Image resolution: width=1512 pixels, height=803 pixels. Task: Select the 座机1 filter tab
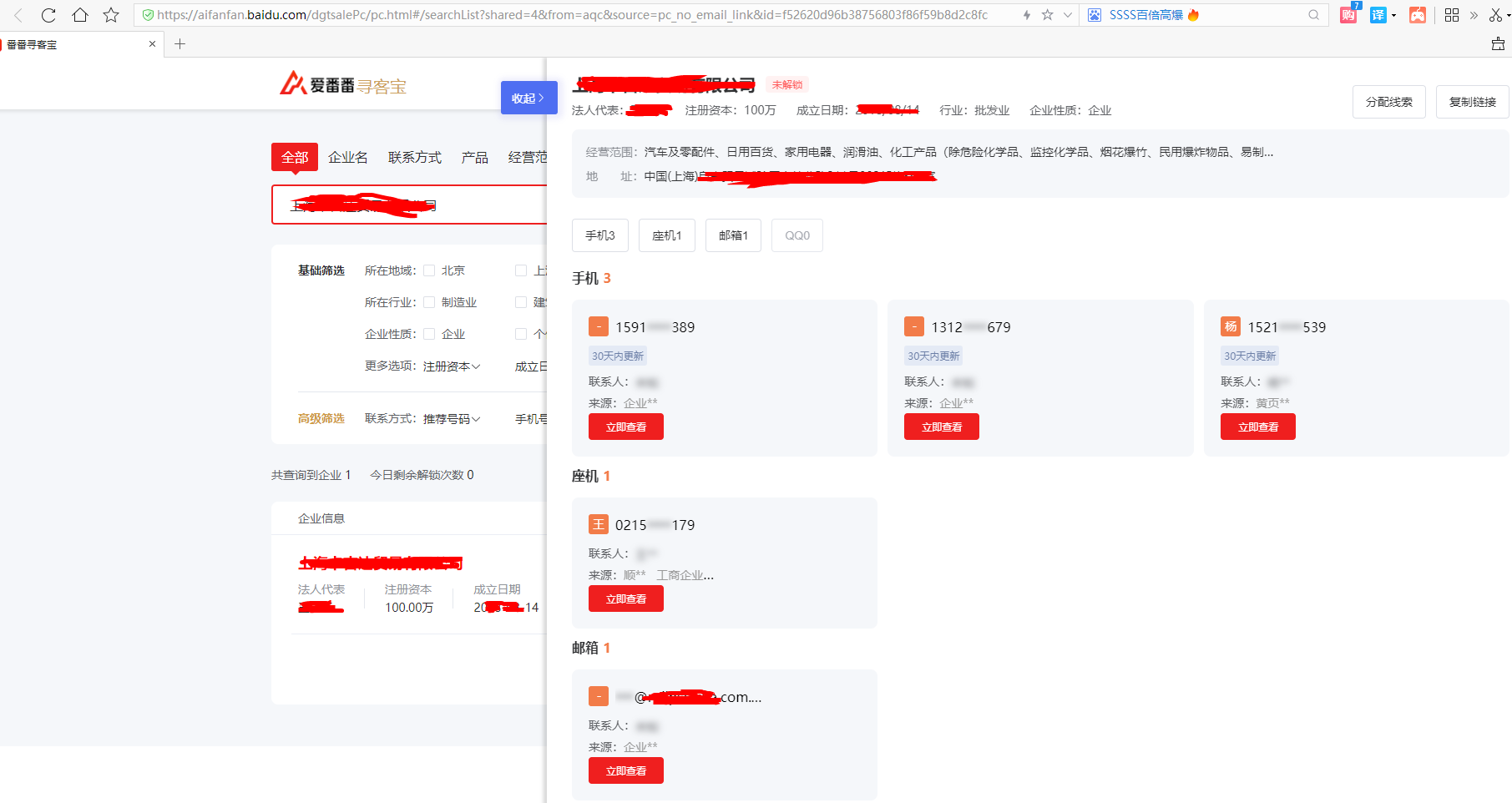(x=667, y=235)
